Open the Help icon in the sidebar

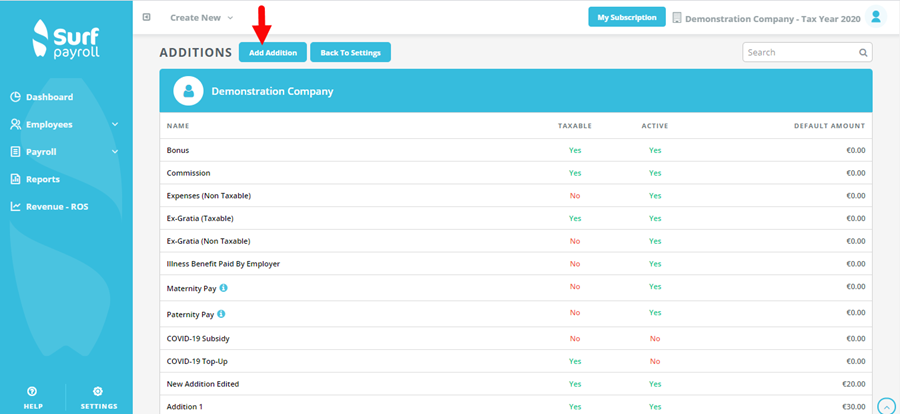pos(33,398)
